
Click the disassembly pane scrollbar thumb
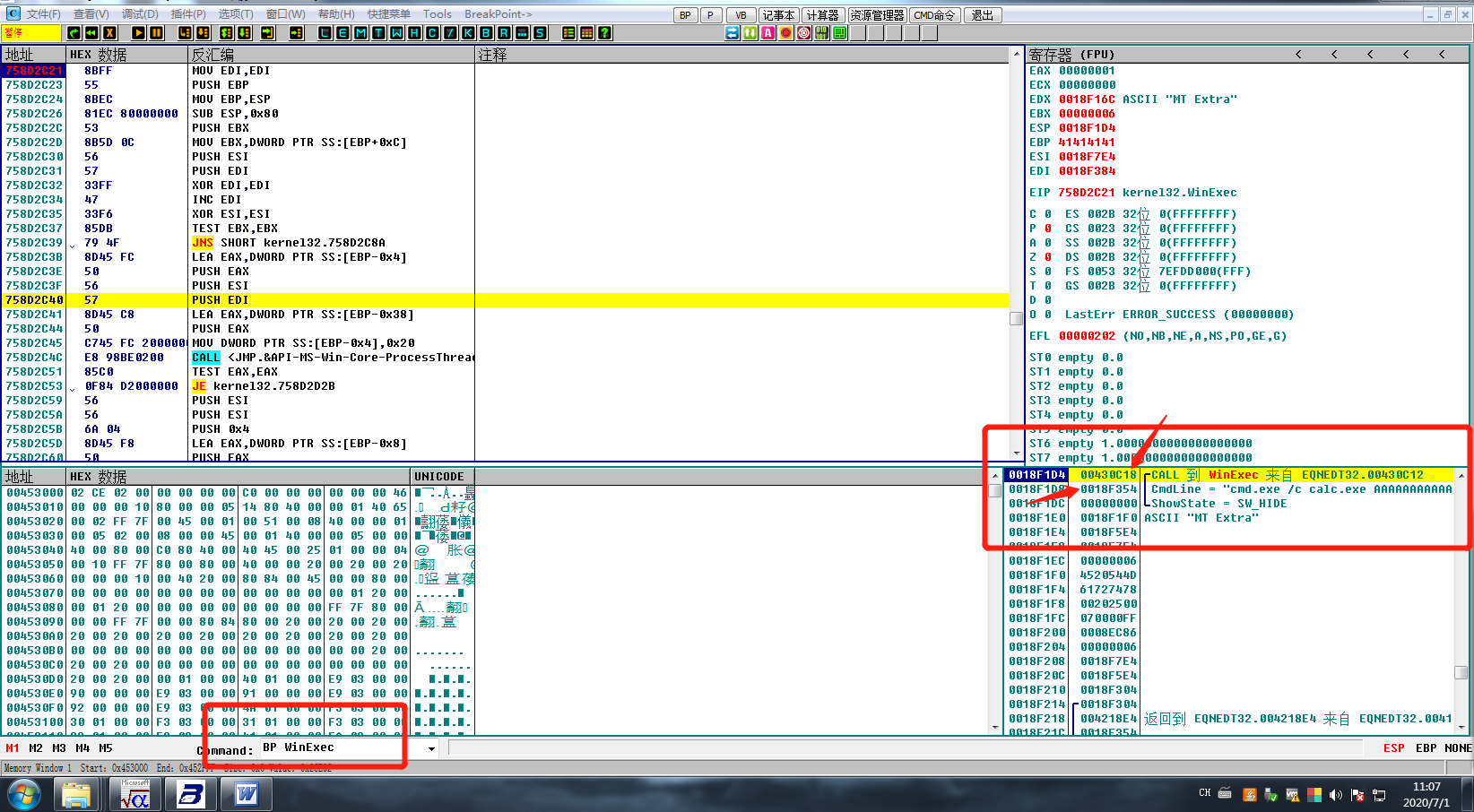click(1016, 318)
